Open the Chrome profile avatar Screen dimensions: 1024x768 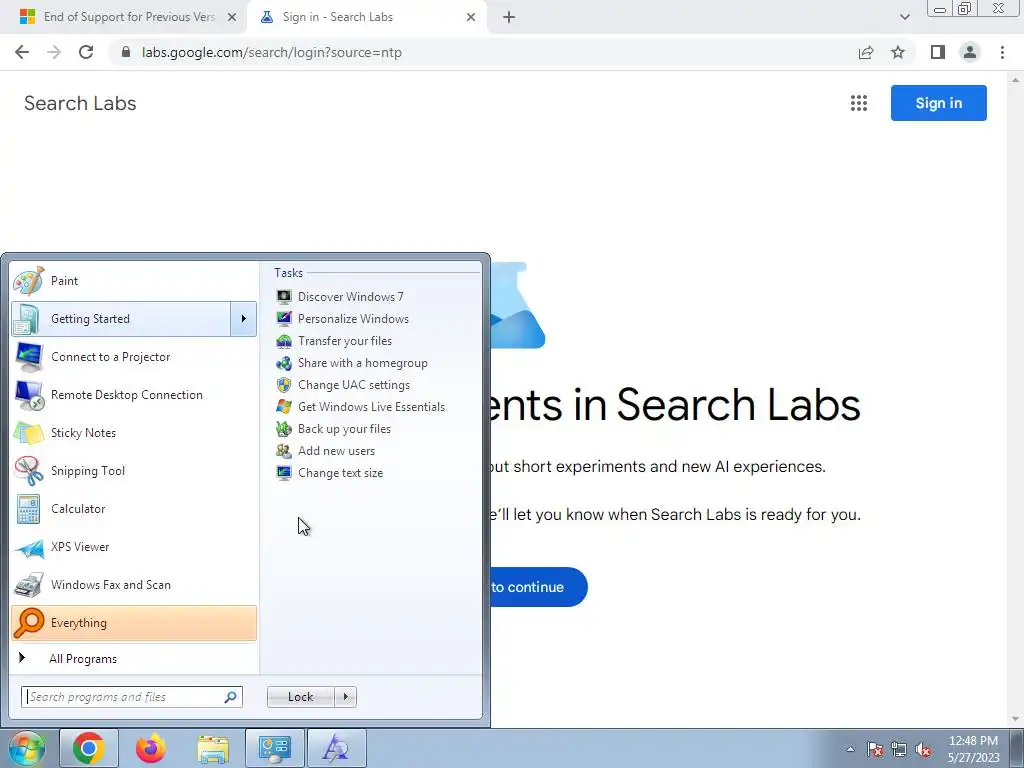970,52
